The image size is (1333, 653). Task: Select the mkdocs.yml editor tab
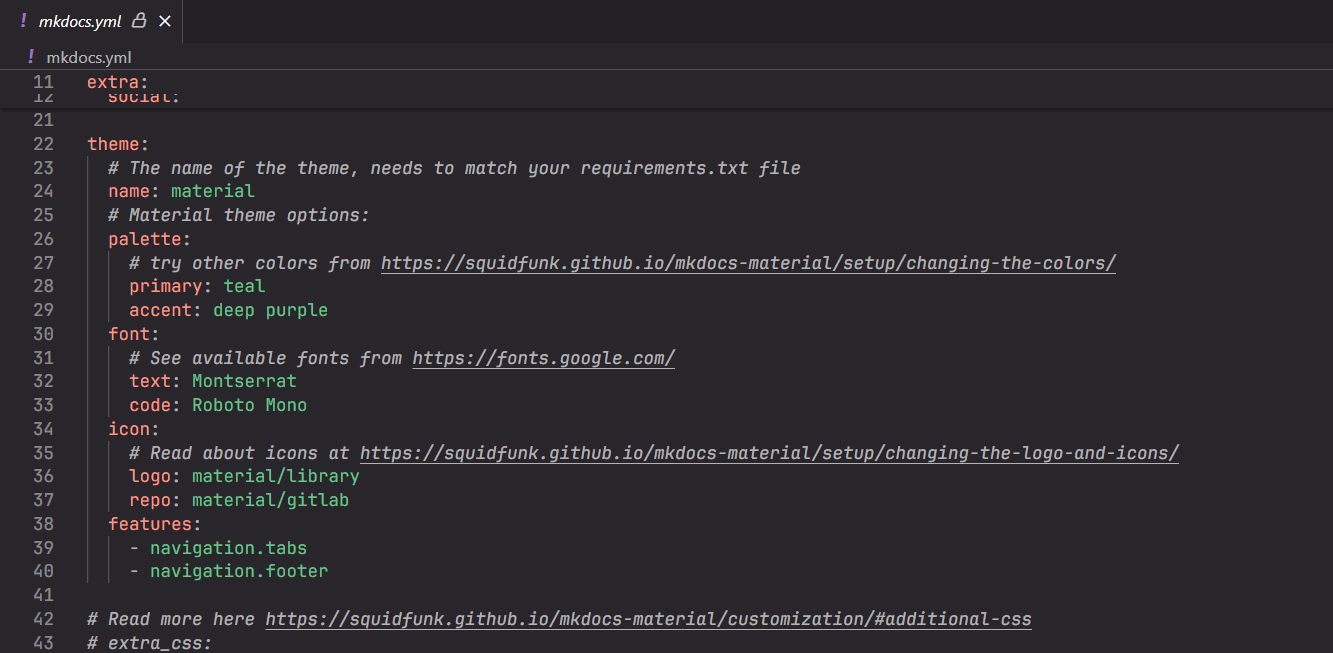[x=80, y=21]
